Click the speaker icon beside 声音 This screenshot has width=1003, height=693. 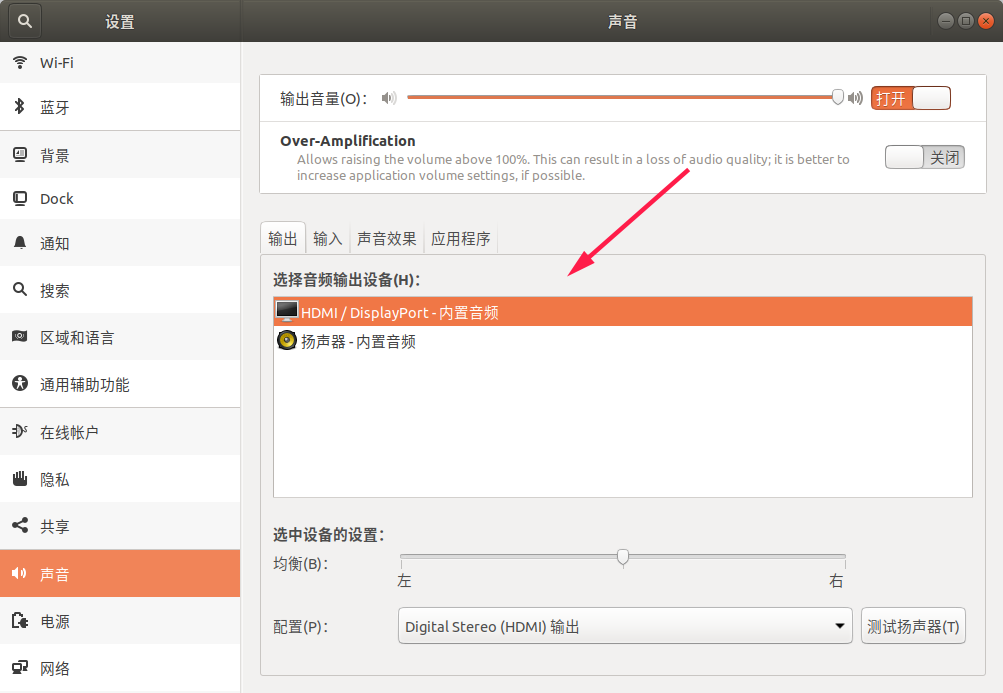[20, 573]
